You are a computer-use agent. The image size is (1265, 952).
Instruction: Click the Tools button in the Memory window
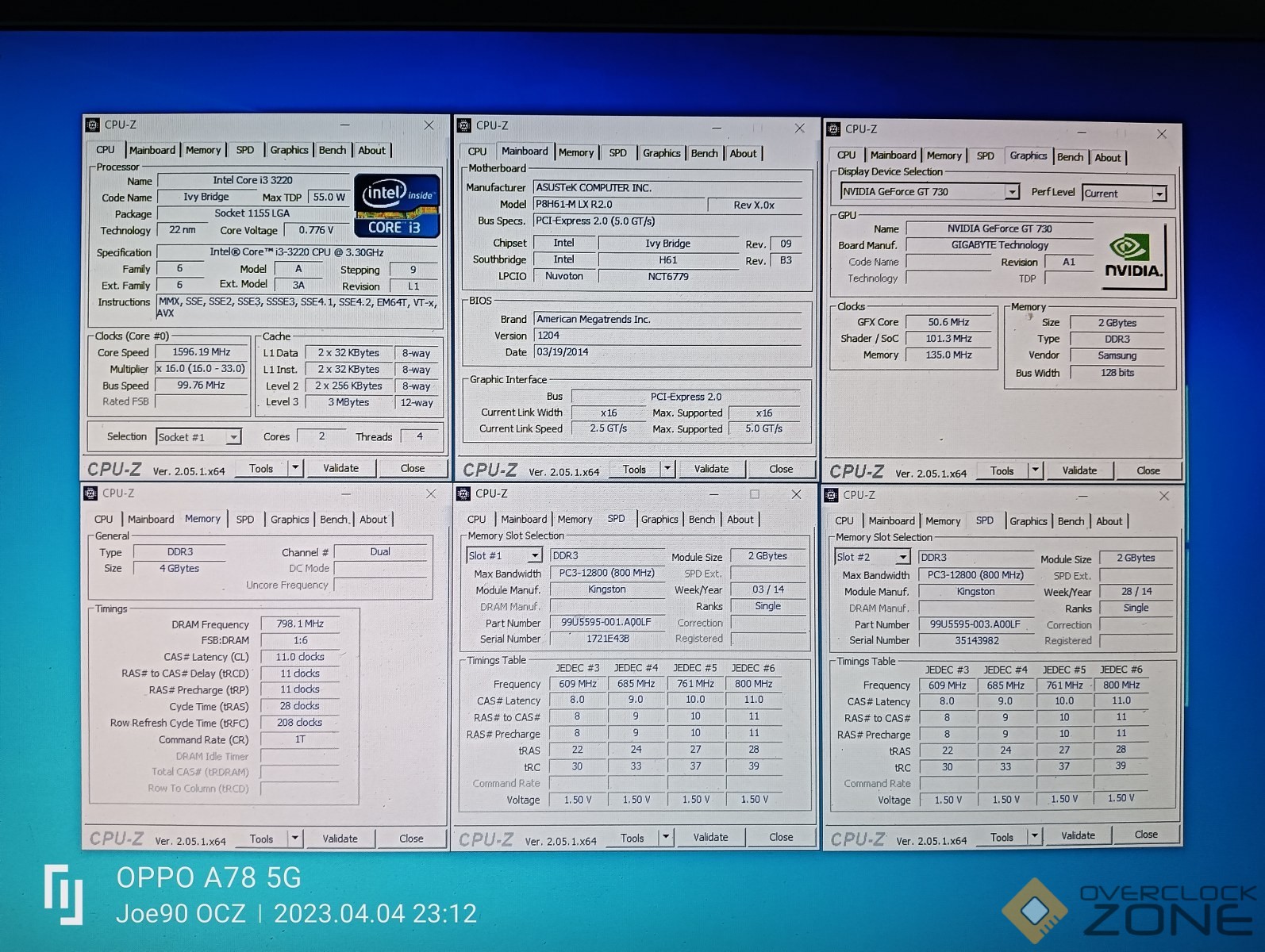click(261, 839)
